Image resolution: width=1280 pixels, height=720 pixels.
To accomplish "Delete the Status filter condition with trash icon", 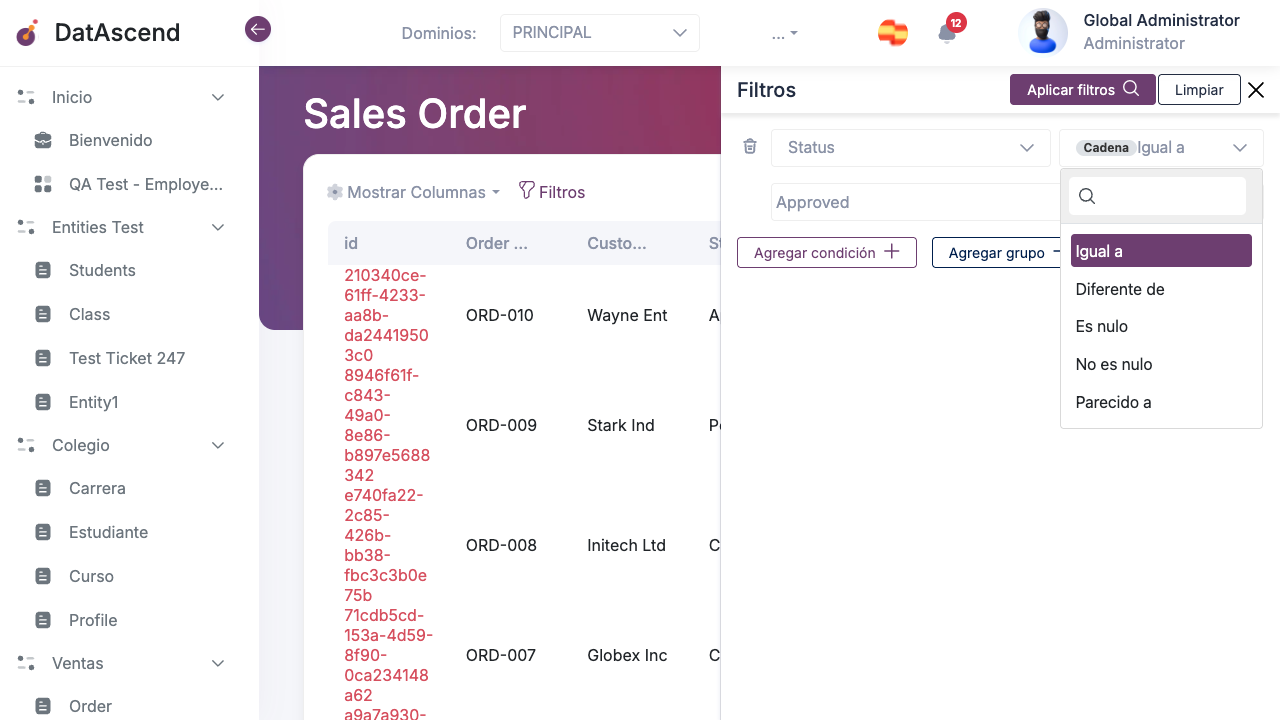I will coord(750,147).
